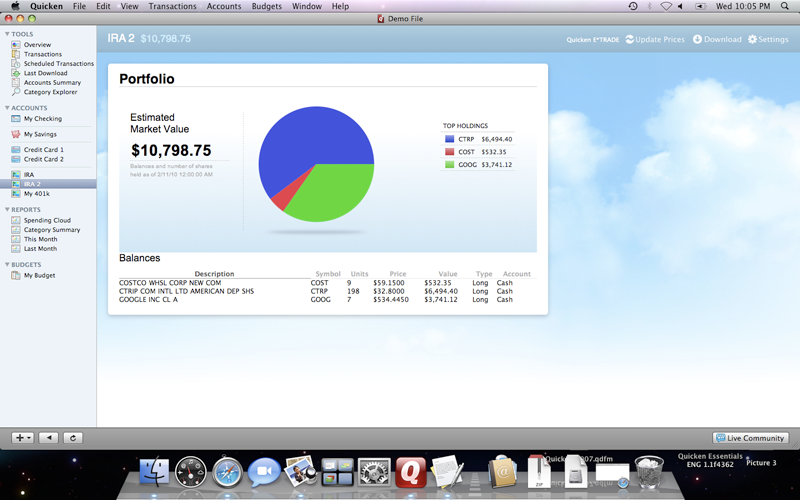800x500 pixels.
Task: Click the Symbol column header
Action: pos(328,274)
